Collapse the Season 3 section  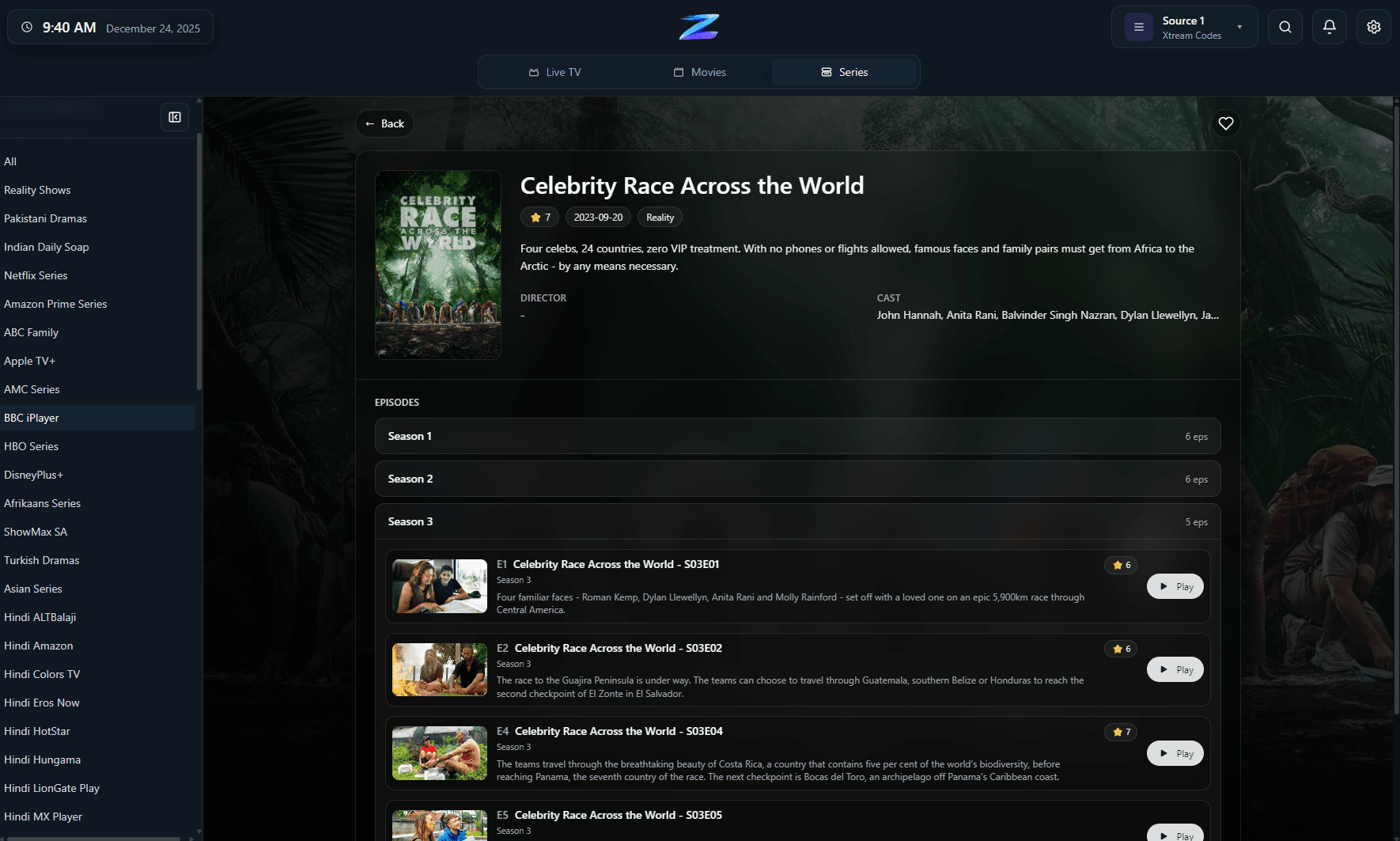click(x=797, y=521)
